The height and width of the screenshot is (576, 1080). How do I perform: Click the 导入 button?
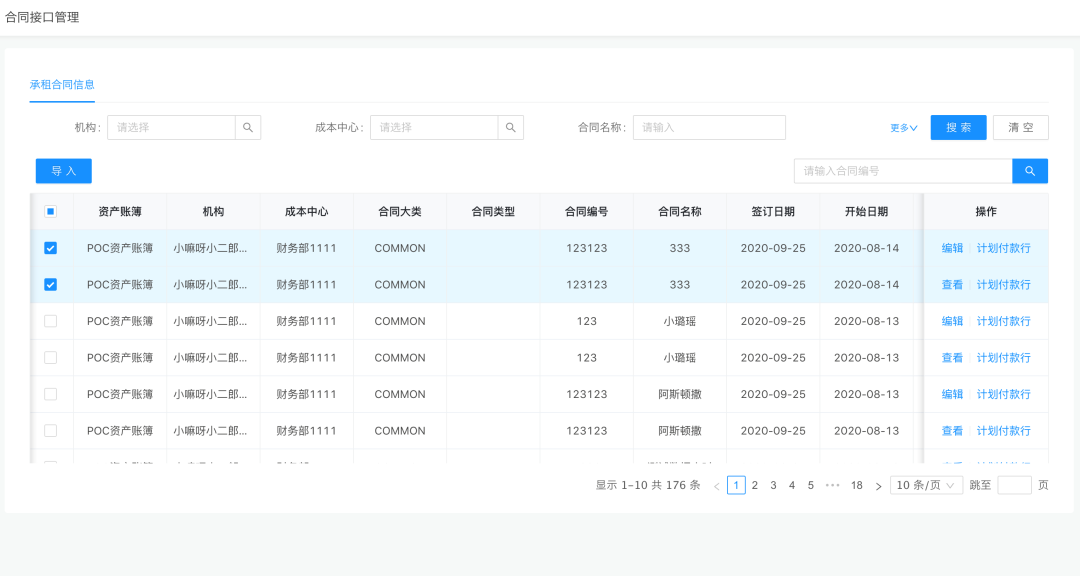tap(64, 171)
